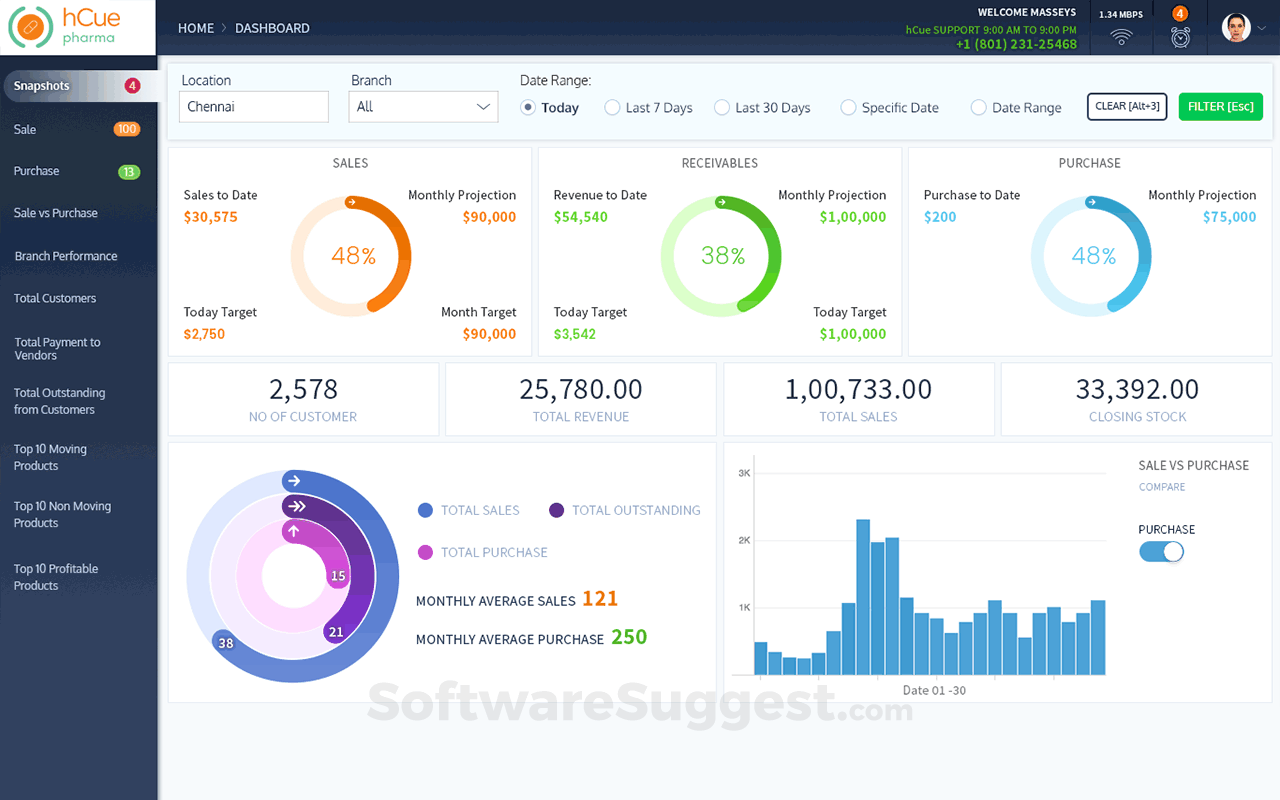This screenshot has height=800, width=1280.
Task: Select the Today date range option
Action: point(527,107)
